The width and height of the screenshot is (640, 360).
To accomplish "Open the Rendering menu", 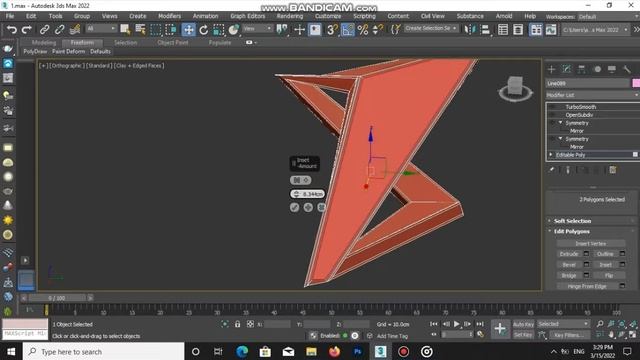I will click(x=290, y=16).
